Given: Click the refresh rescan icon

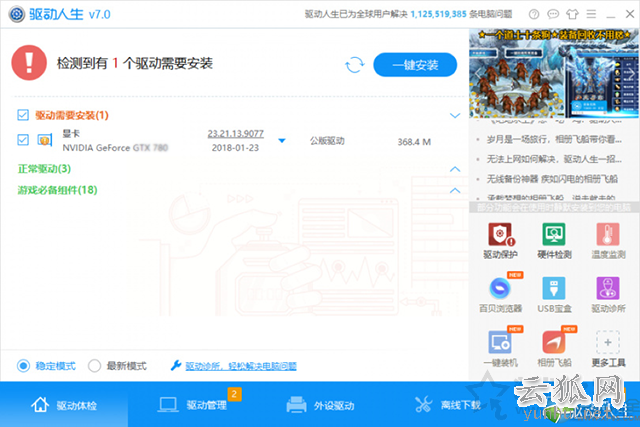Looking at the screenshot, I should point(354,64).
